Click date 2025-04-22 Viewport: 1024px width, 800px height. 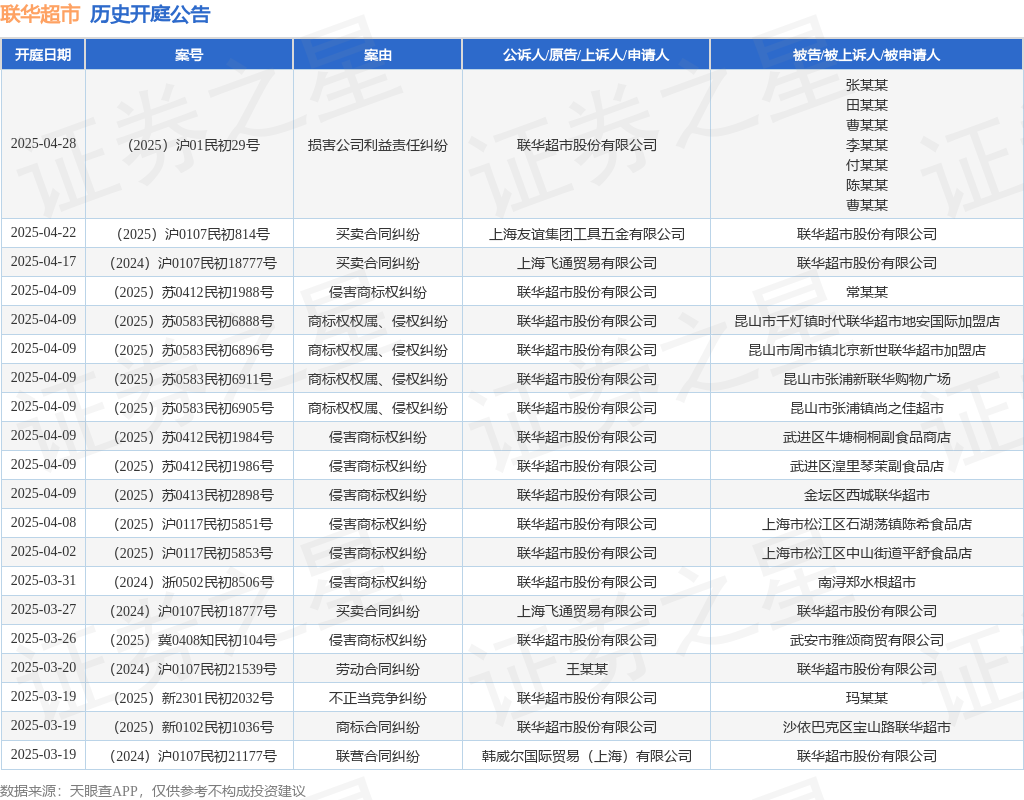tap(43, 232)
